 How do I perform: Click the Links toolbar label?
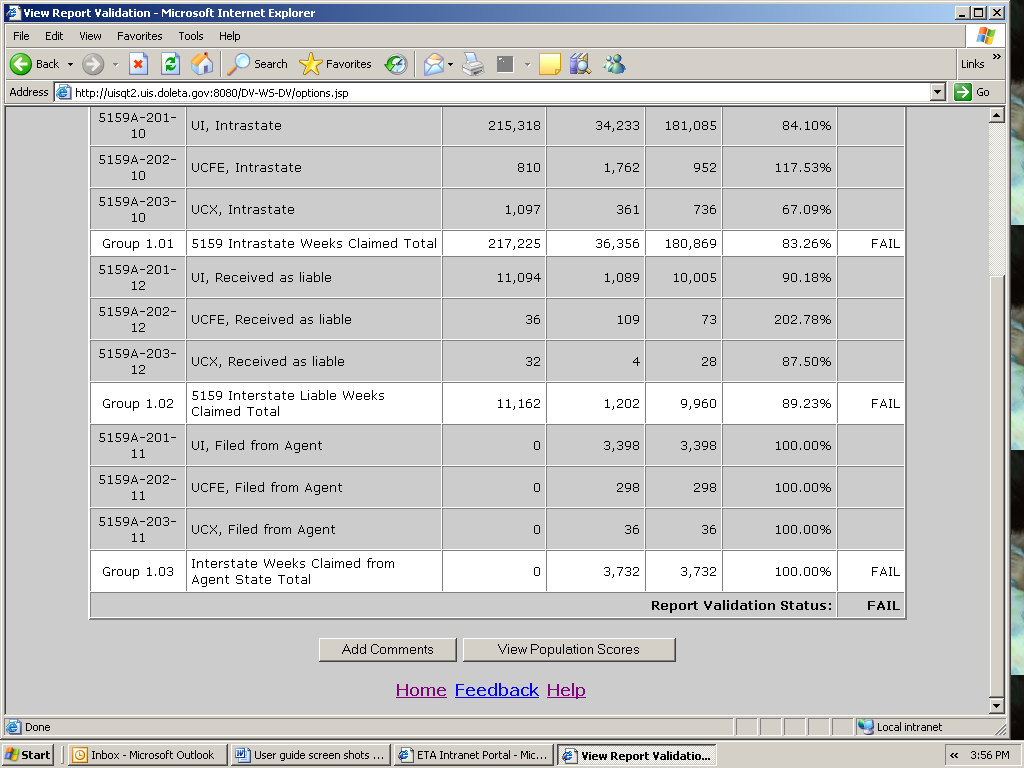tap(972, 64)
